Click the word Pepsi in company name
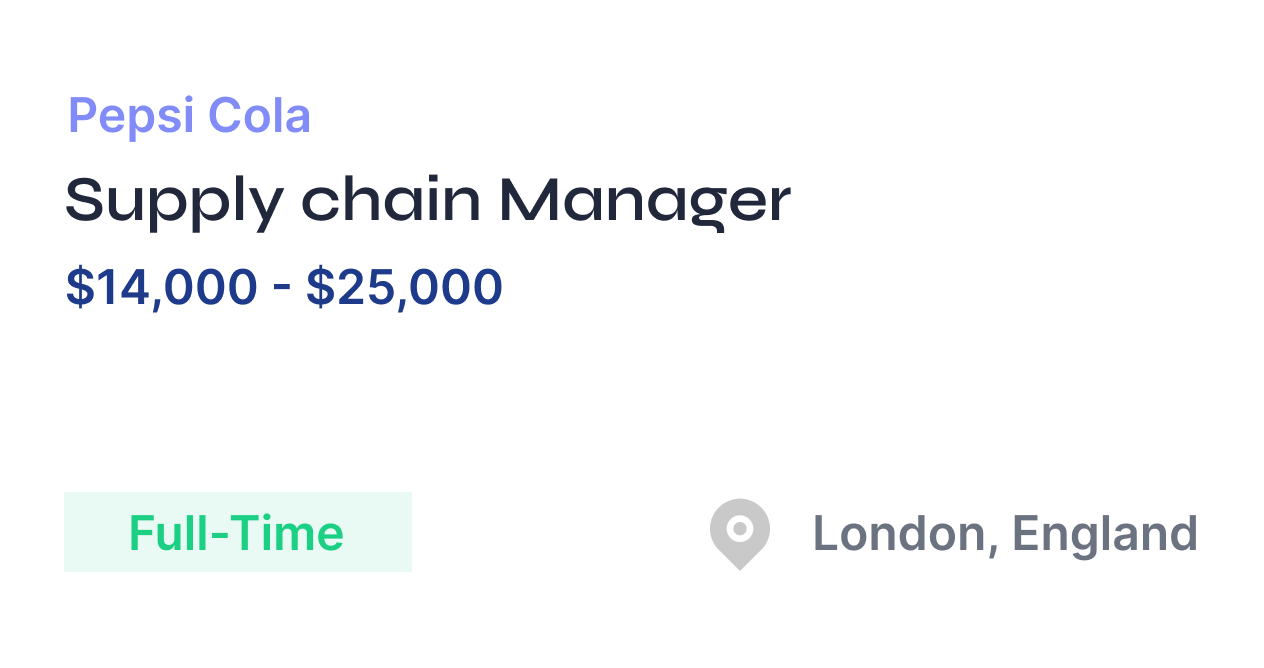 tap(131, 116)
